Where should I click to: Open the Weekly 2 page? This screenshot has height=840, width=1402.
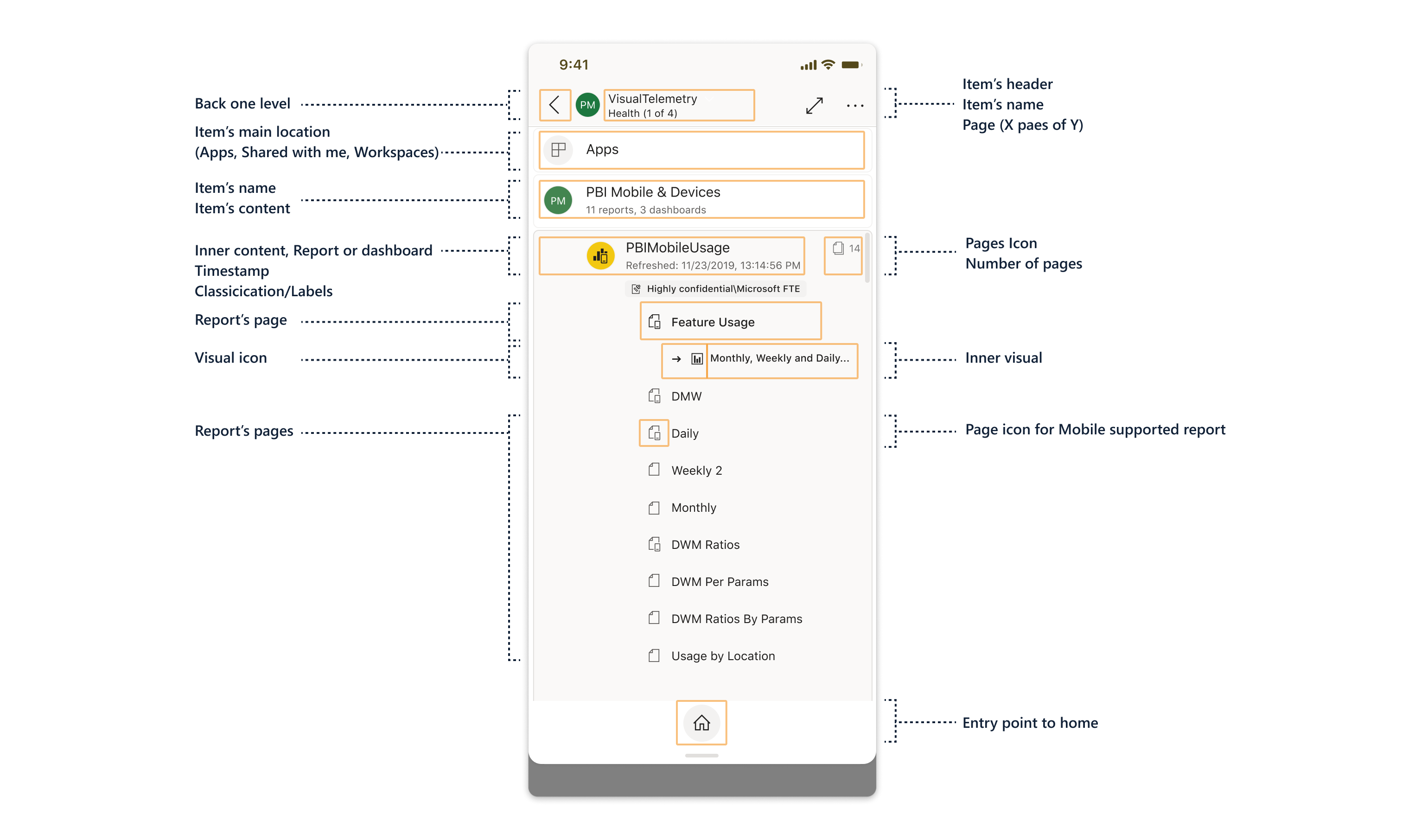tap(697, 471)
